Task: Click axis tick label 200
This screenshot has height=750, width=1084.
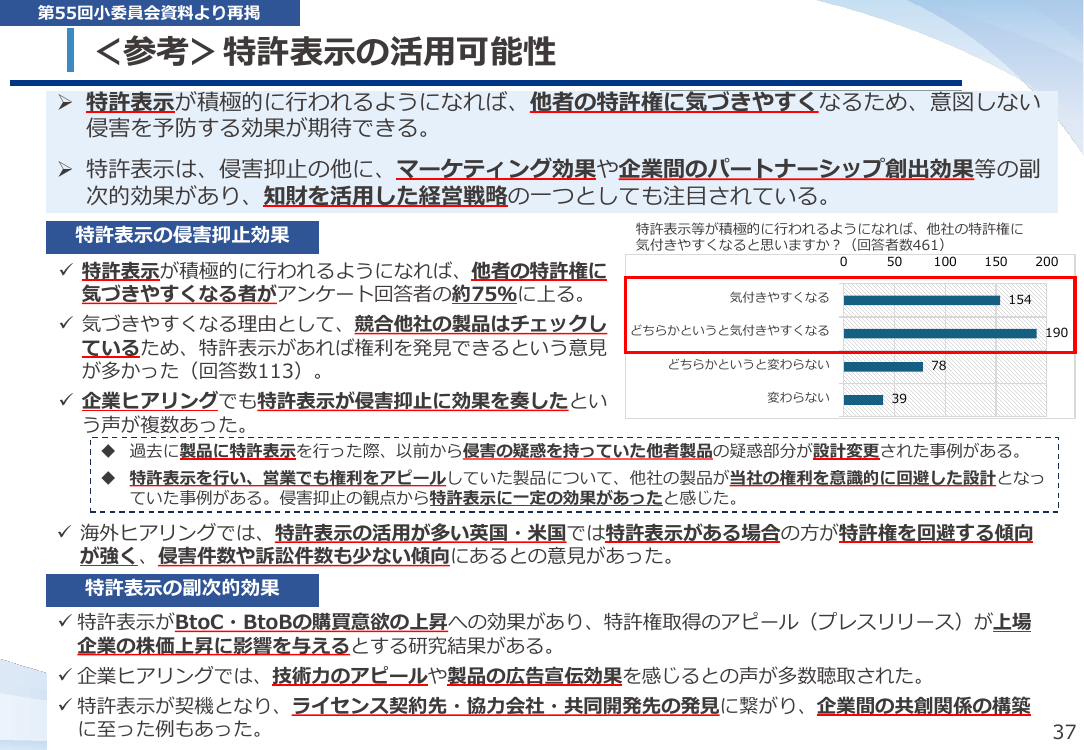Action: coord(1047,262)
